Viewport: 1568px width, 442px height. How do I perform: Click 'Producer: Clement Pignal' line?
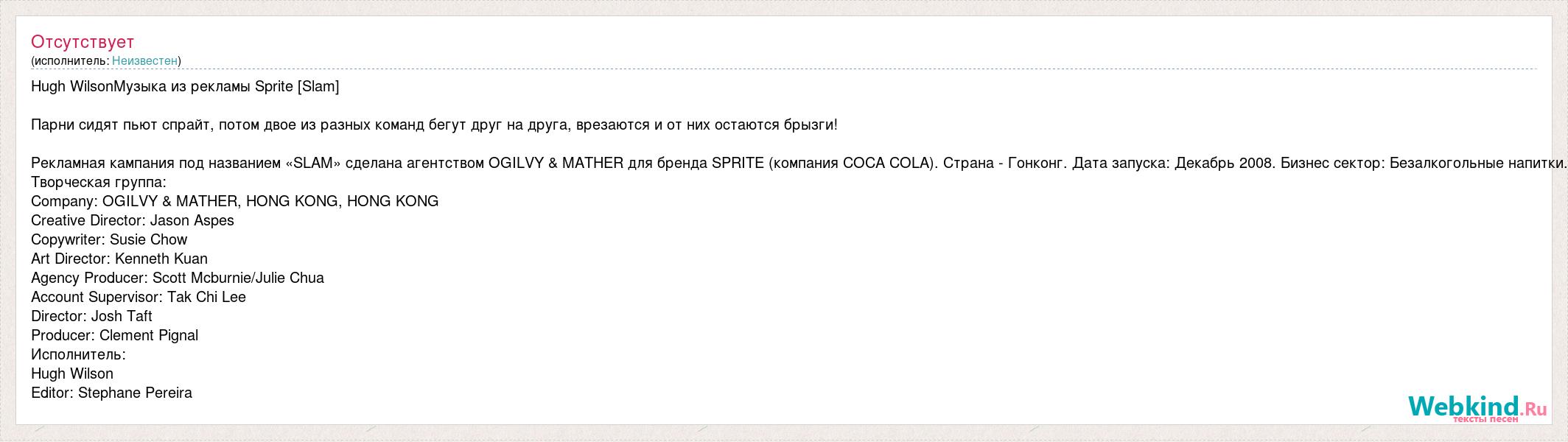[x=114, y=336]
